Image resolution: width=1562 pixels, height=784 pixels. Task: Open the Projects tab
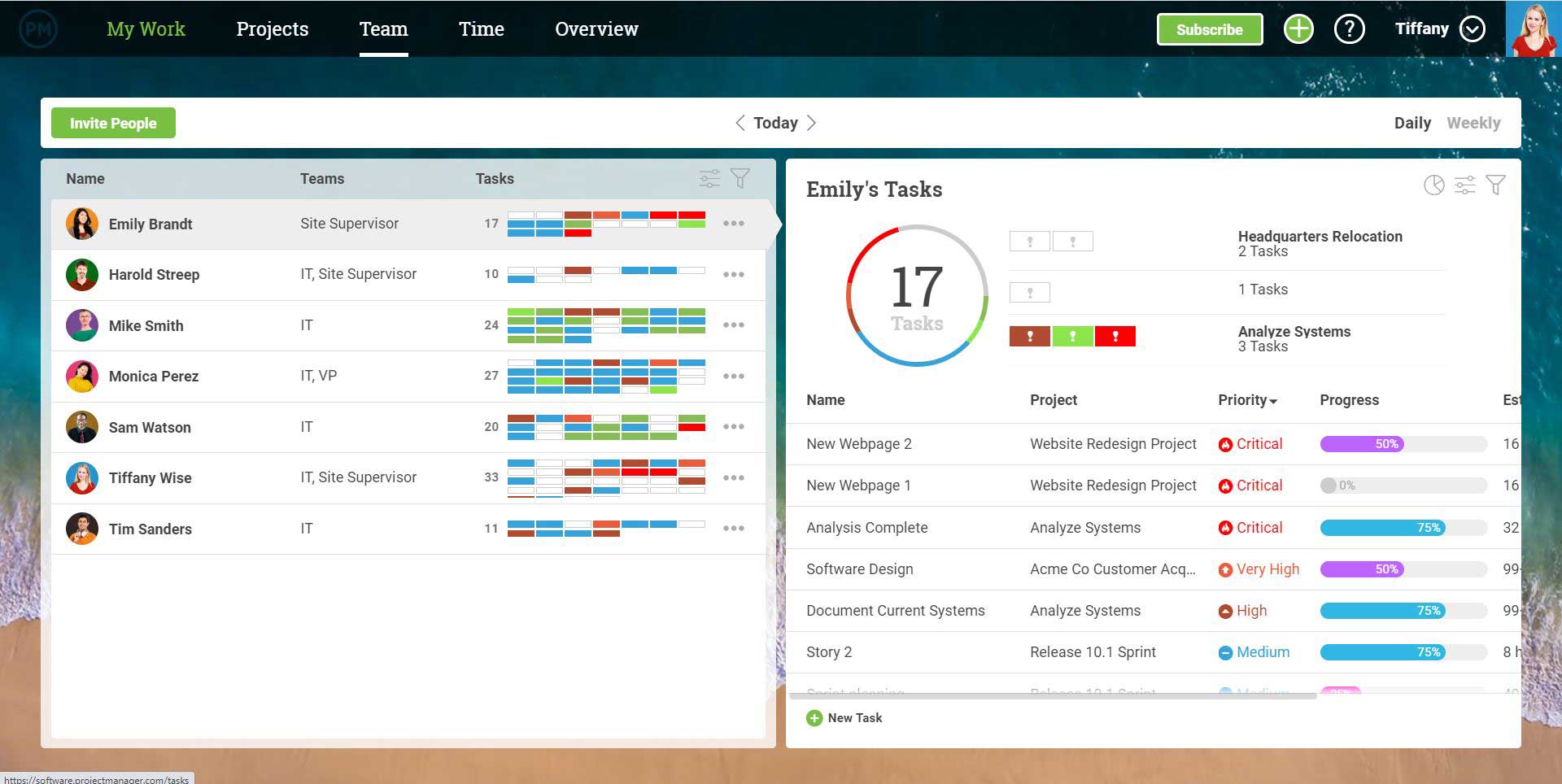pyautogui.click(x=273, y=29)
